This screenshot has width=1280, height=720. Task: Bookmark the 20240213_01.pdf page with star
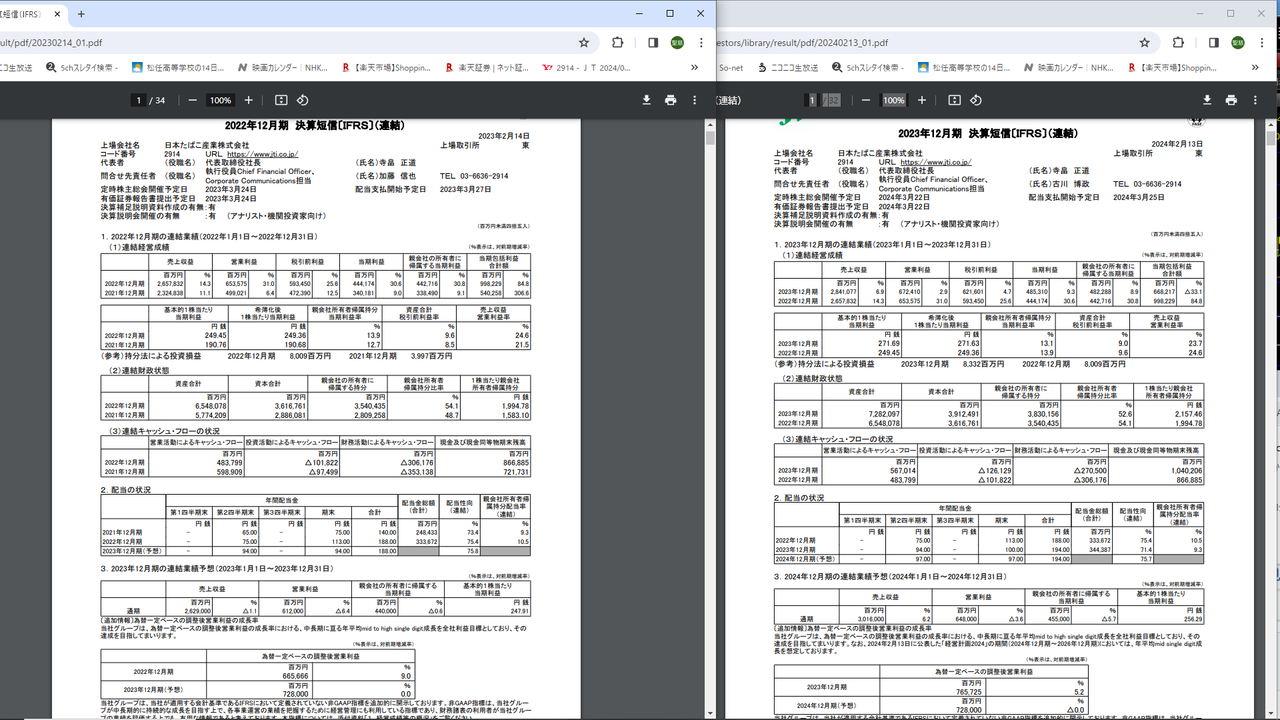click(1144, 42)
